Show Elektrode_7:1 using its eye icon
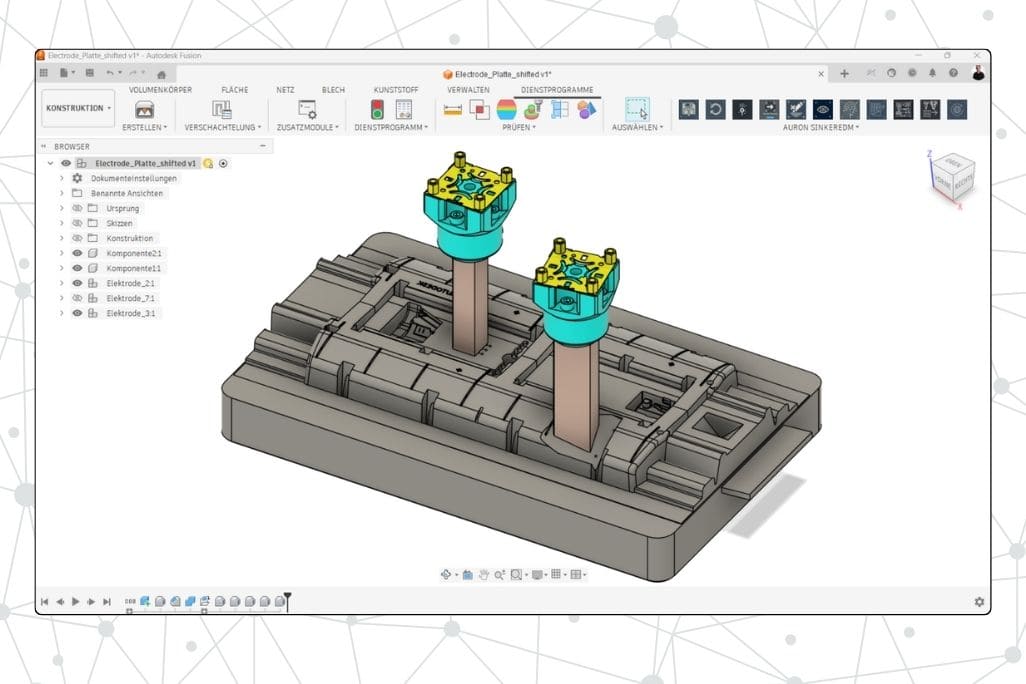The height and width of the screenshot is (684, 1026). [x=77, y=298]
